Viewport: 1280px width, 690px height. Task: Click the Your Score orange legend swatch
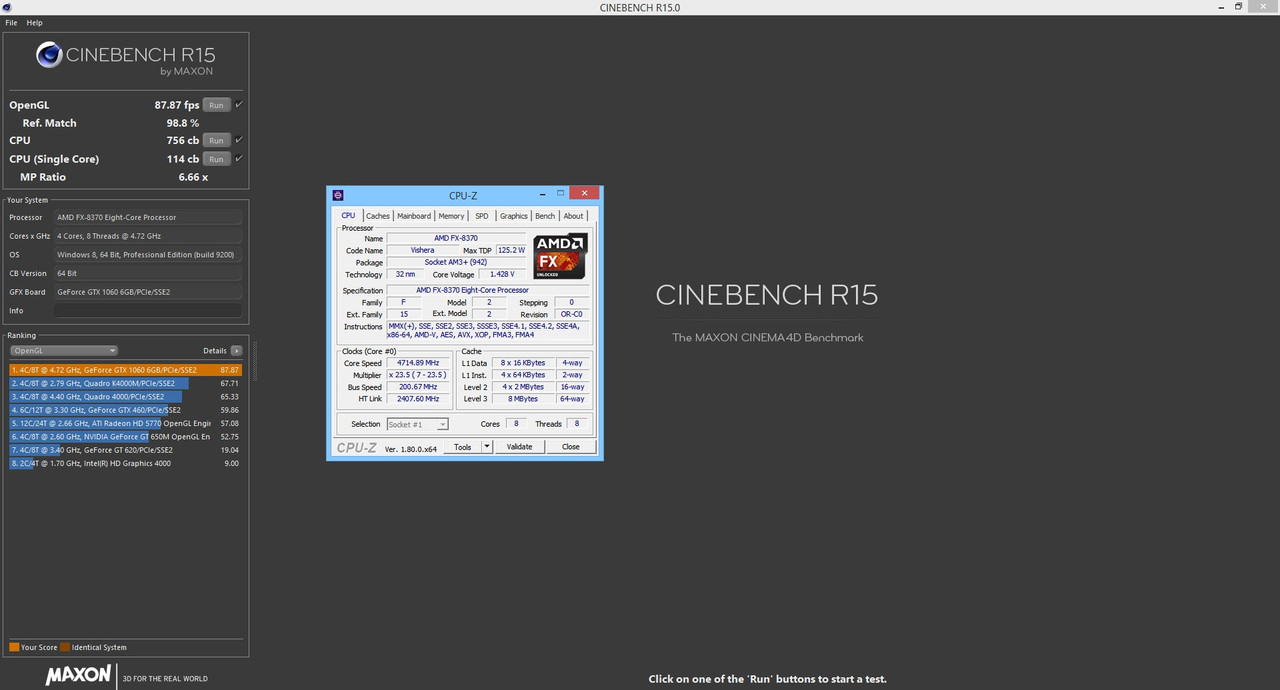point(14,647)
